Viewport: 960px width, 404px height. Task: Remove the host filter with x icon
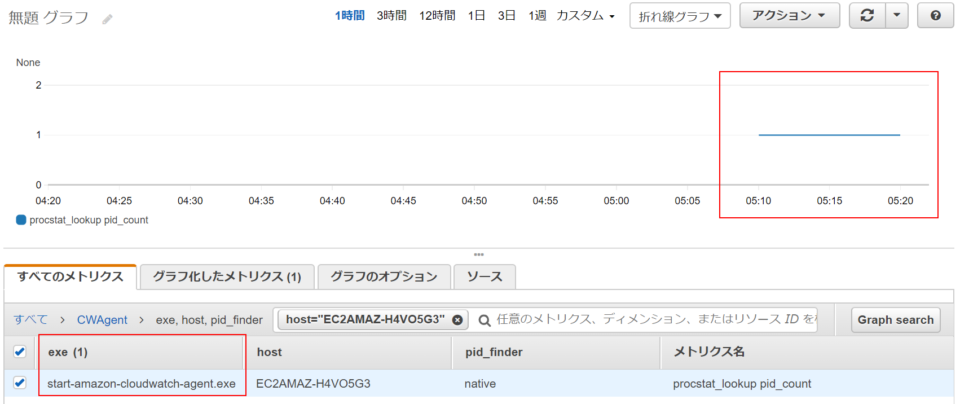tap(457, 320)
